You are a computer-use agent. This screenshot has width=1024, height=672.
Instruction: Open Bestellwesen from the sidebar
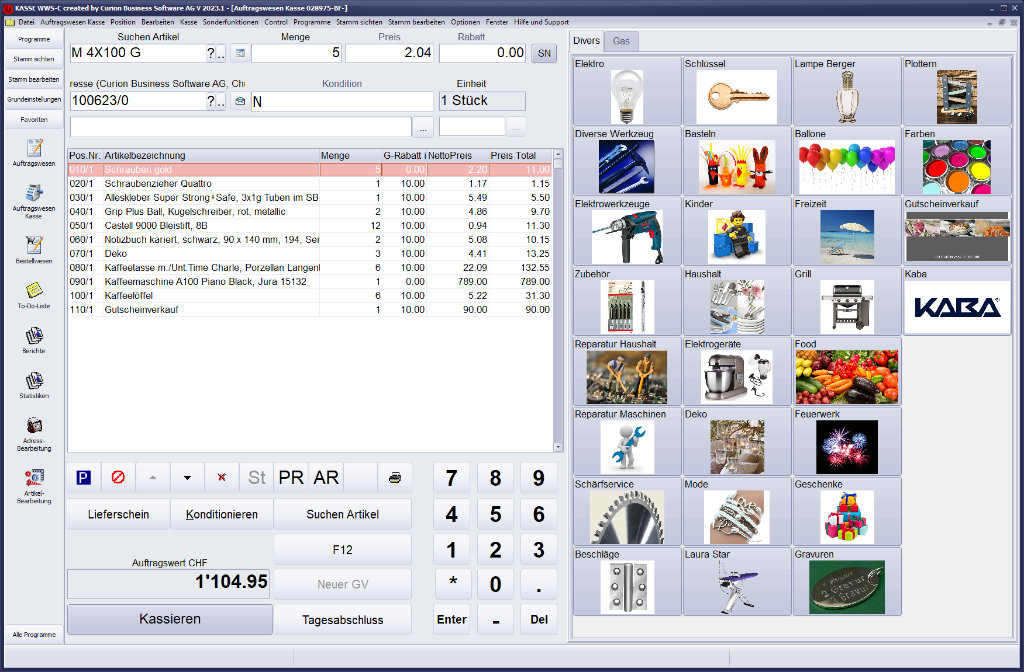pos(34,249)
